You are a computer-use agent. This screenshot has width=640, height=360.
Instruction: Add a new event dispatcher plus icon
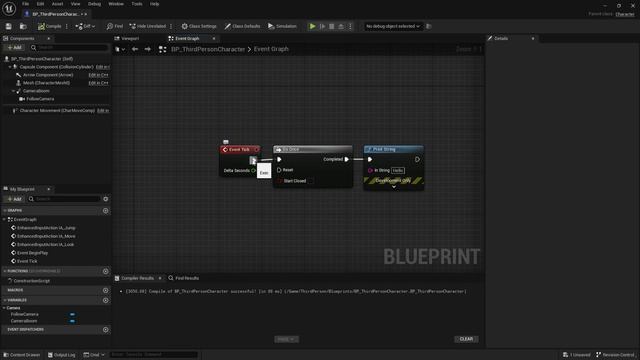coord(106,329)
